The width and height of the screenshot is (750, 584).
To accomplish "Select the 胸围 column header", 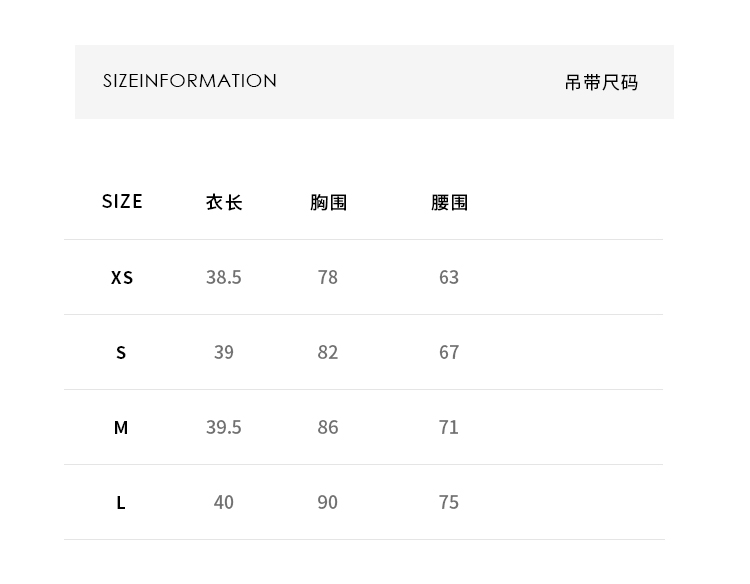I will (x=328, y=202).
